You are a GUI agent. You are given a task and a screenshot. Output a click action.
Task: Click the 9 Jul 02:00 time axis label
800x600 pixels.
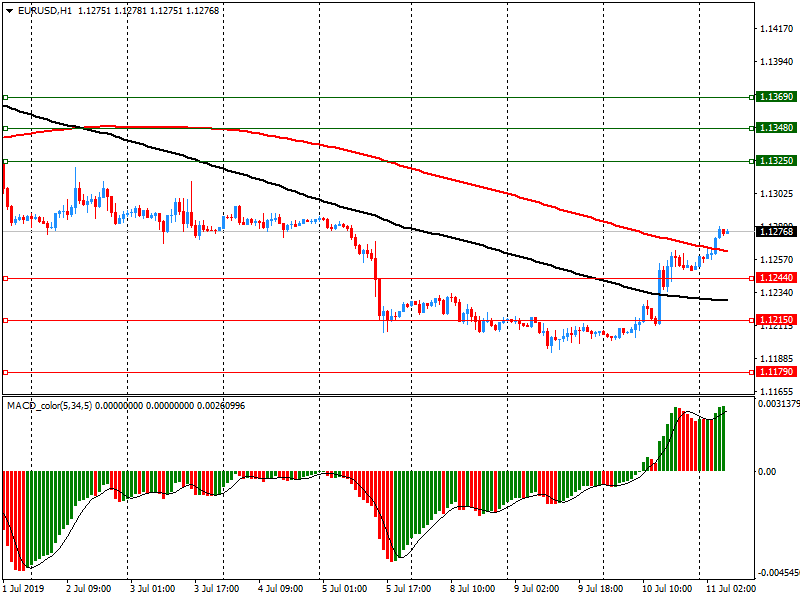click(537, 588)
